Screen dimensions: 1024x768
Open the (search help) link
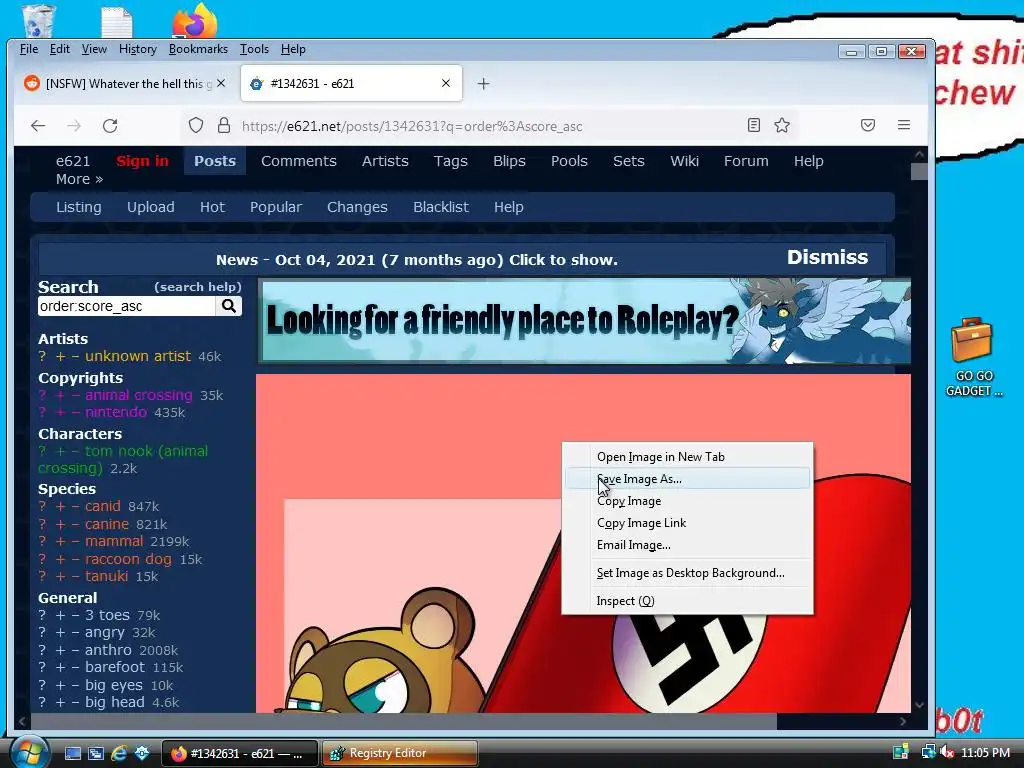click(198, 287)
